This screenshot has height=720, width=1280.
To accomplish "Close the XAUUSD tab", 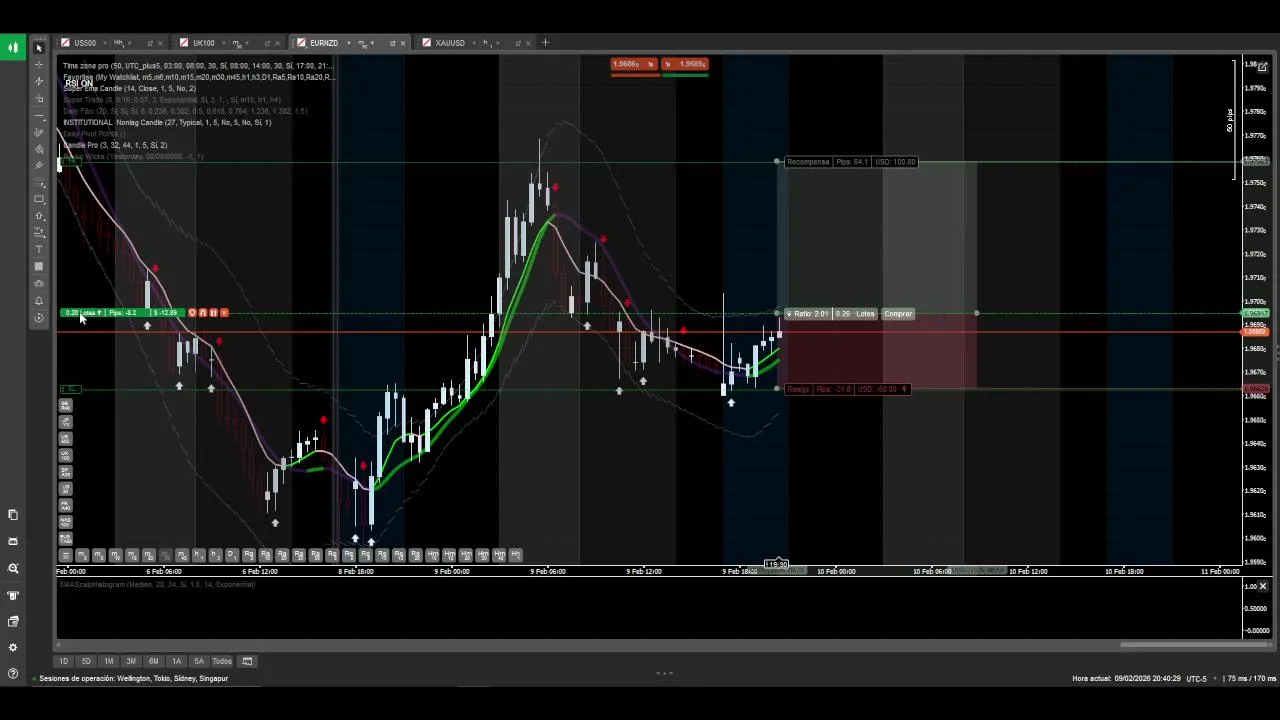I will [x=528, y=43].
